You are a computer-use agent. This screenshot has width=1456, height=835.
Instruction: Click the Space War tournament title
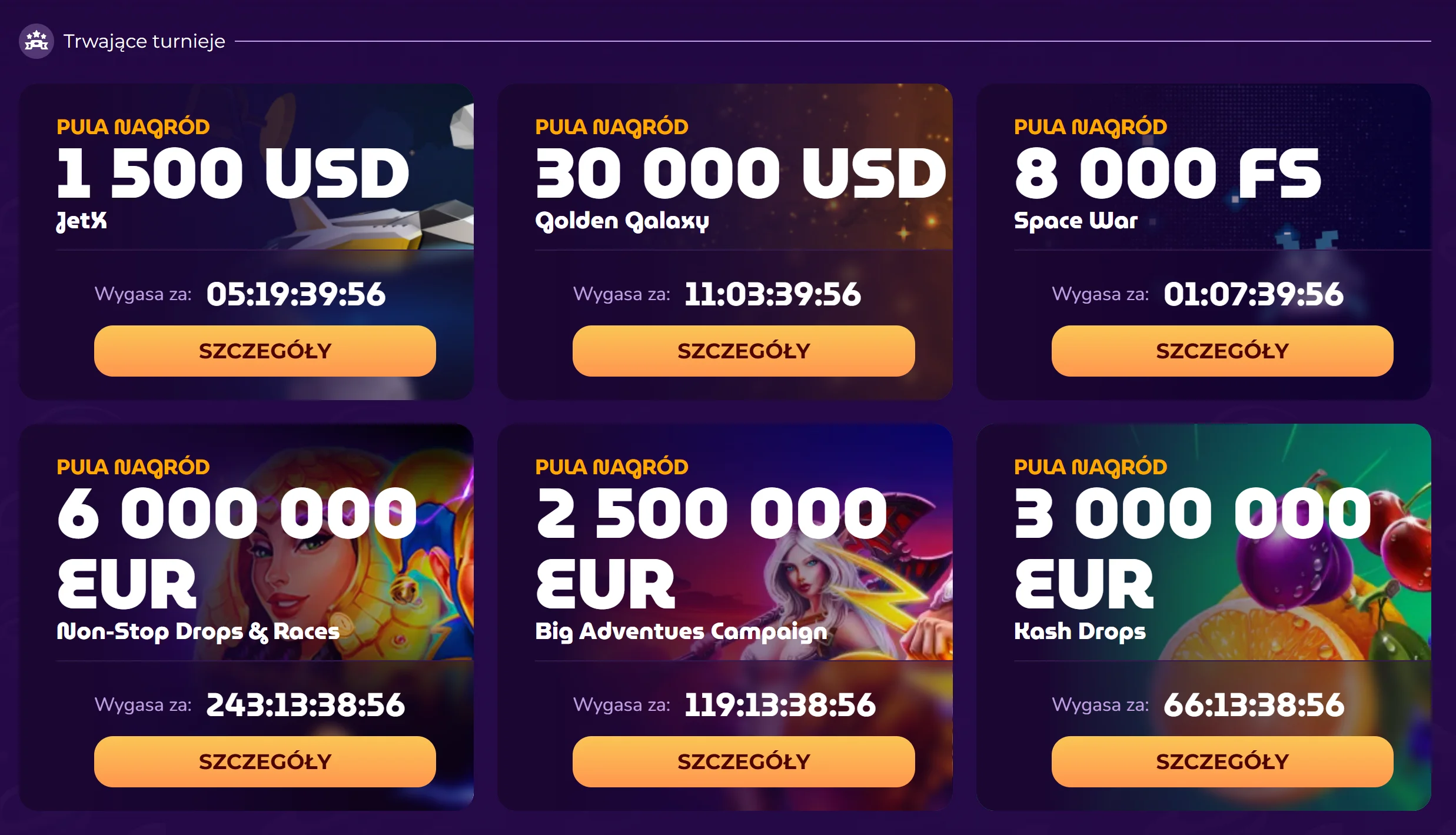tap(1075, 221)
